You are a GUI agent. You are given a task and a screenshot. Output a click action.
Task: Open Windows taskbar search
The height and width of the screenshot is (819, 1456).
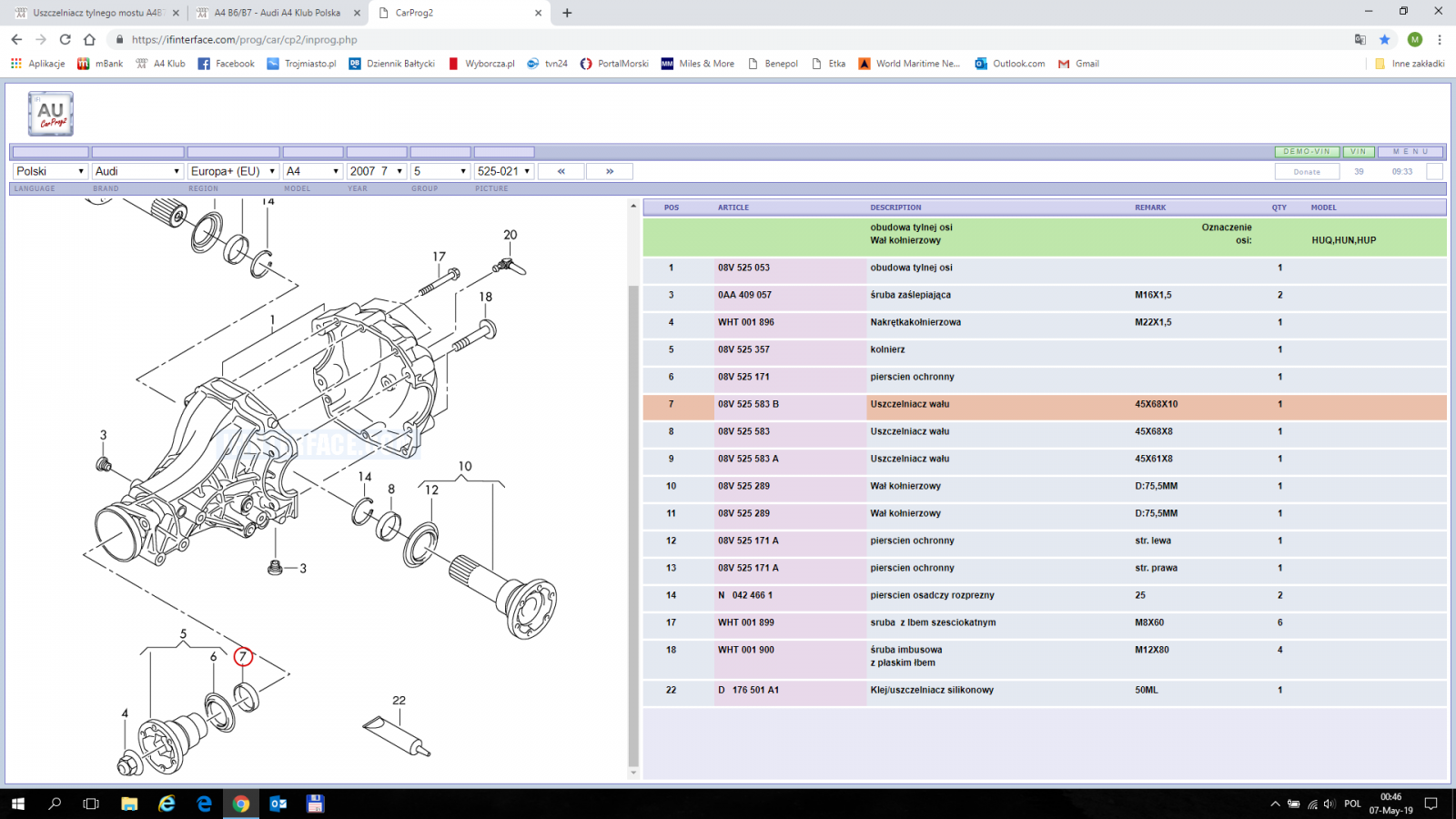pyautogui.click(x=55, y=804)
